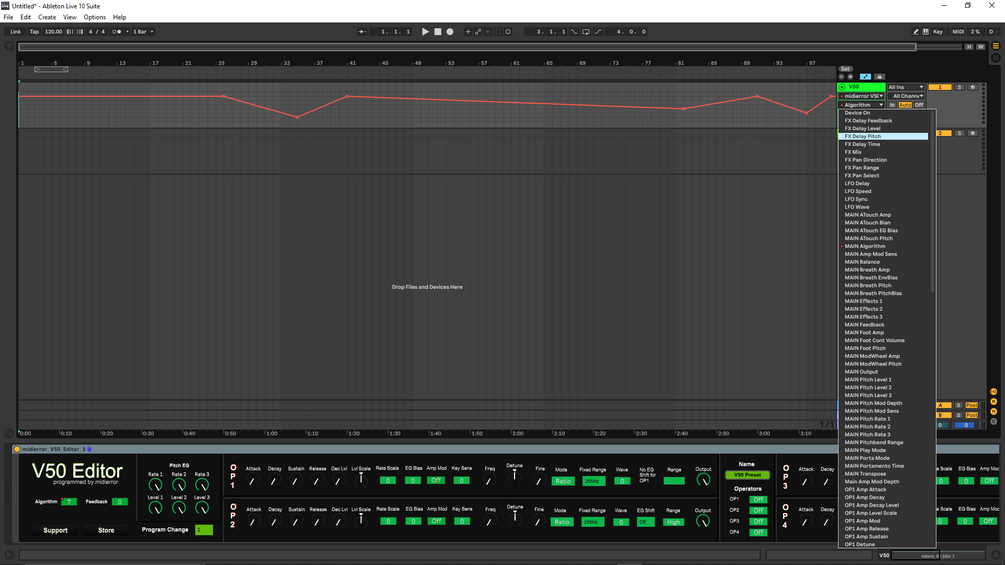This screenshot has width=1005, height=565.
Task: Click the tempo 120.00 field
Action: point(53,31)
